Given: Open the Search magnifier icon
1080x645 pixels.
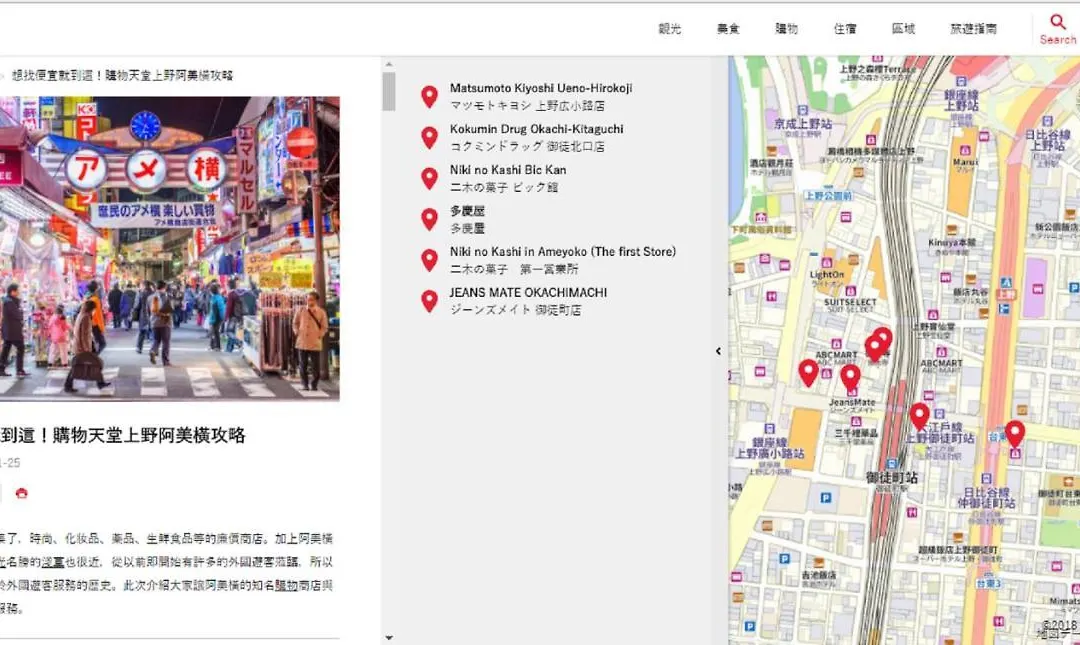Looking at the screenshot, I should (1058, 22).
